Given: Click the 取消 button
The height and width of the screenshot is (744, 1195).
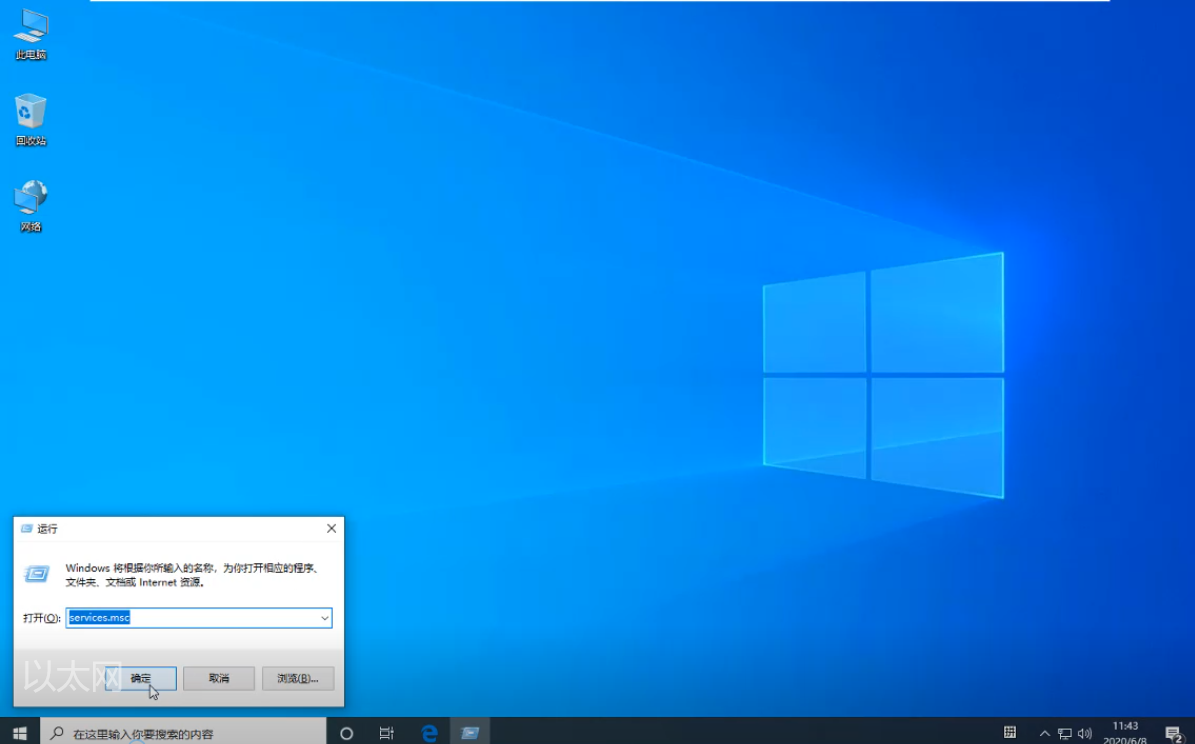Looking at the screenshot, I should pyautogui.click(x=219, y=678).
